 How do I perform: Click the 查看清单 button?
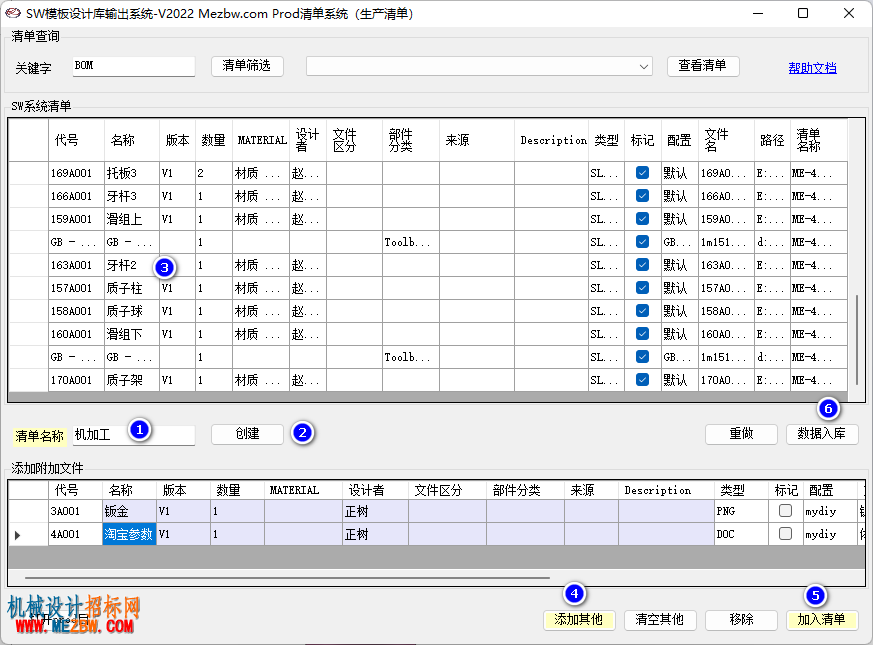[703, 66]
